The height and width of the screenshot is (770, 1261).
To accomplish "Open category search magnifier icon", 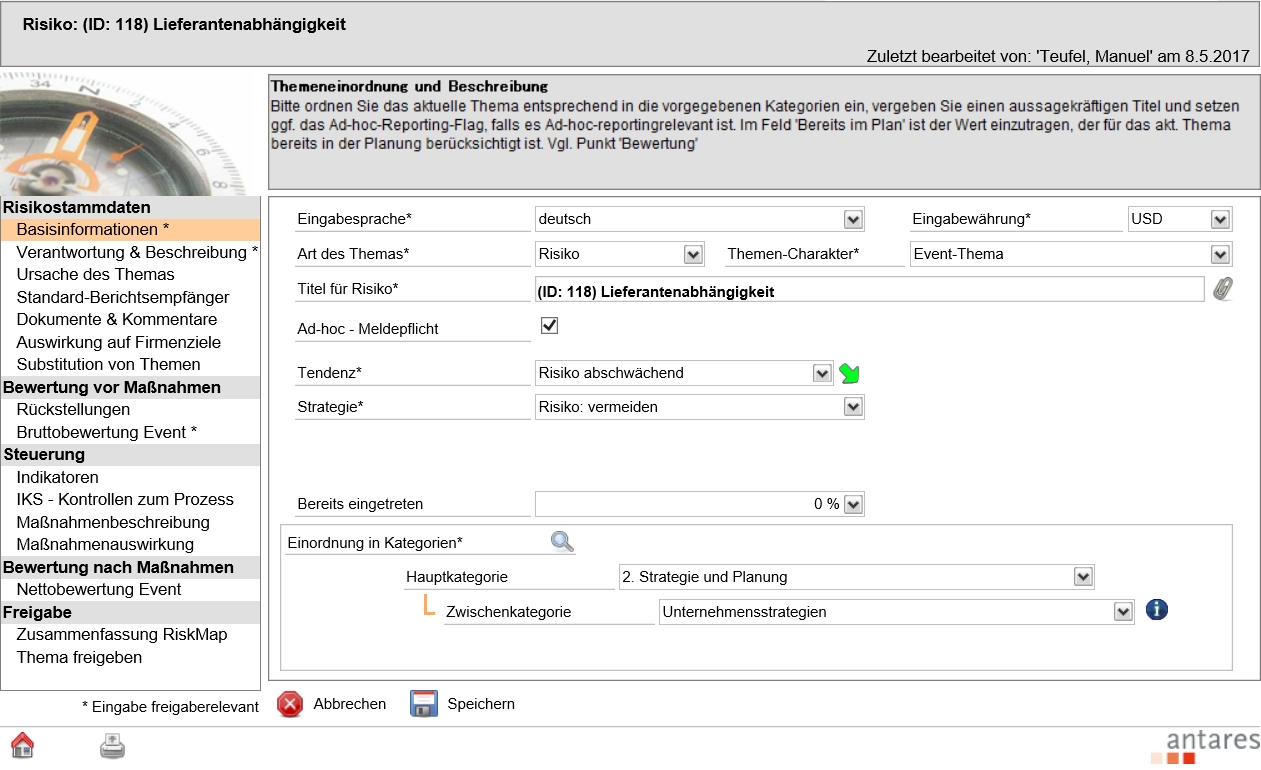I will [562, 542].
